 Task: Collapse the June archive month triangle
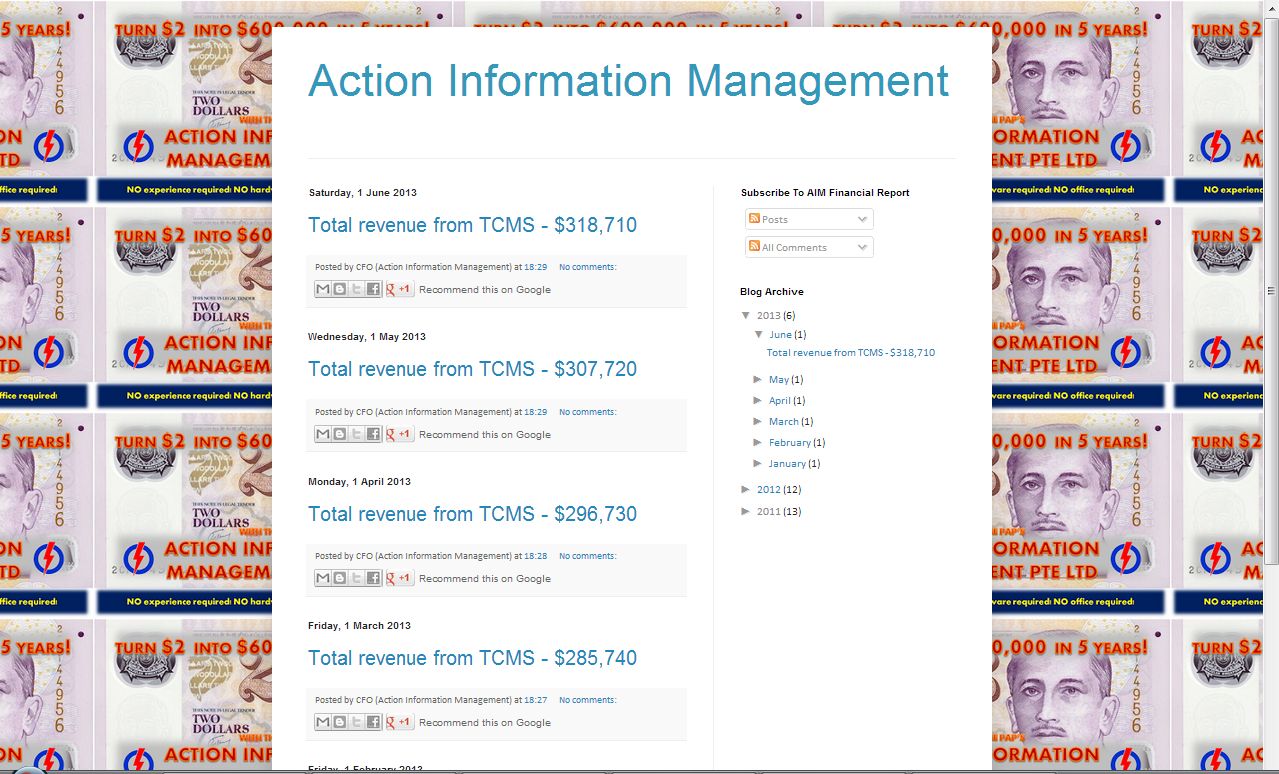pyautogui.click(x=759, y=335)
